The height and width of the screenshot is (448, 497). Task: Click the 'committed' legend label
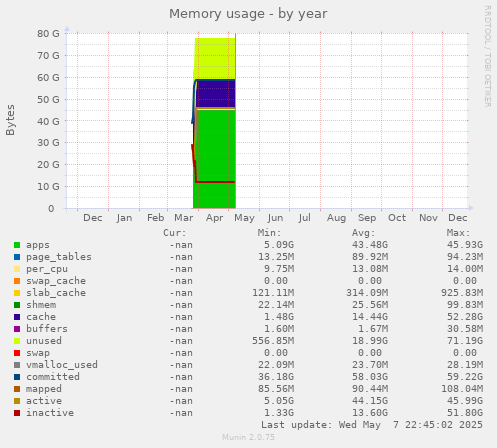53,377
